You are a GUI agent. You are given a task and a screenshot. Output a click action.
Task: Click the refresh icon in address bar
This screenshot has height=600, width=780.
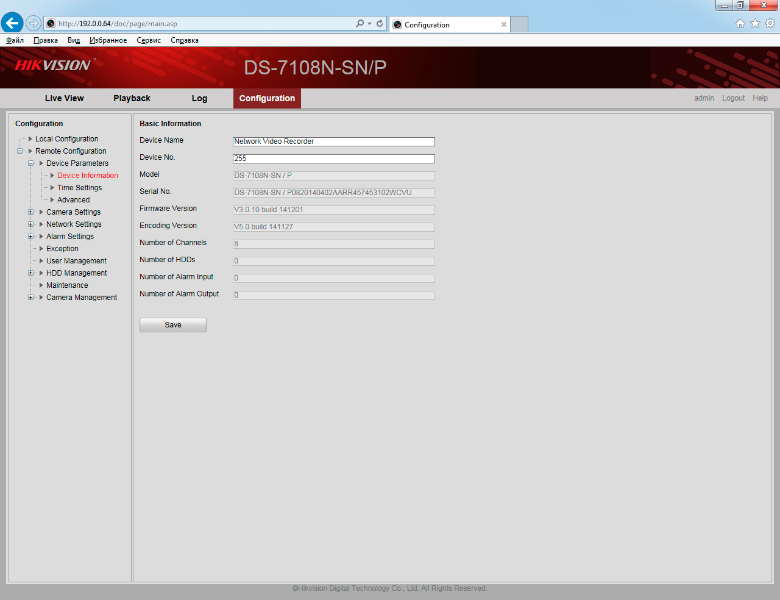(380, 23)
